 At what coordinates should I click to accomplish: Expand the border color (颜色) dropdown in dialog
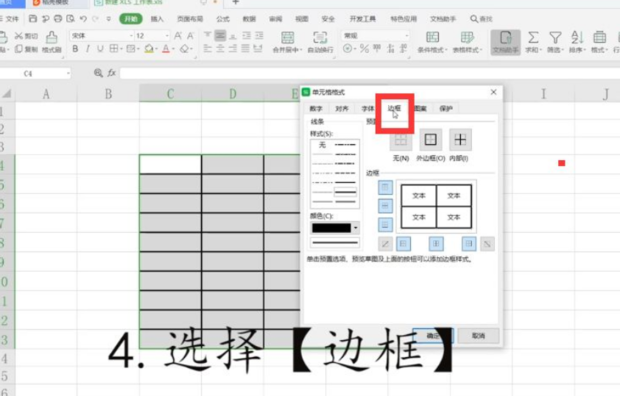[356, 228]
